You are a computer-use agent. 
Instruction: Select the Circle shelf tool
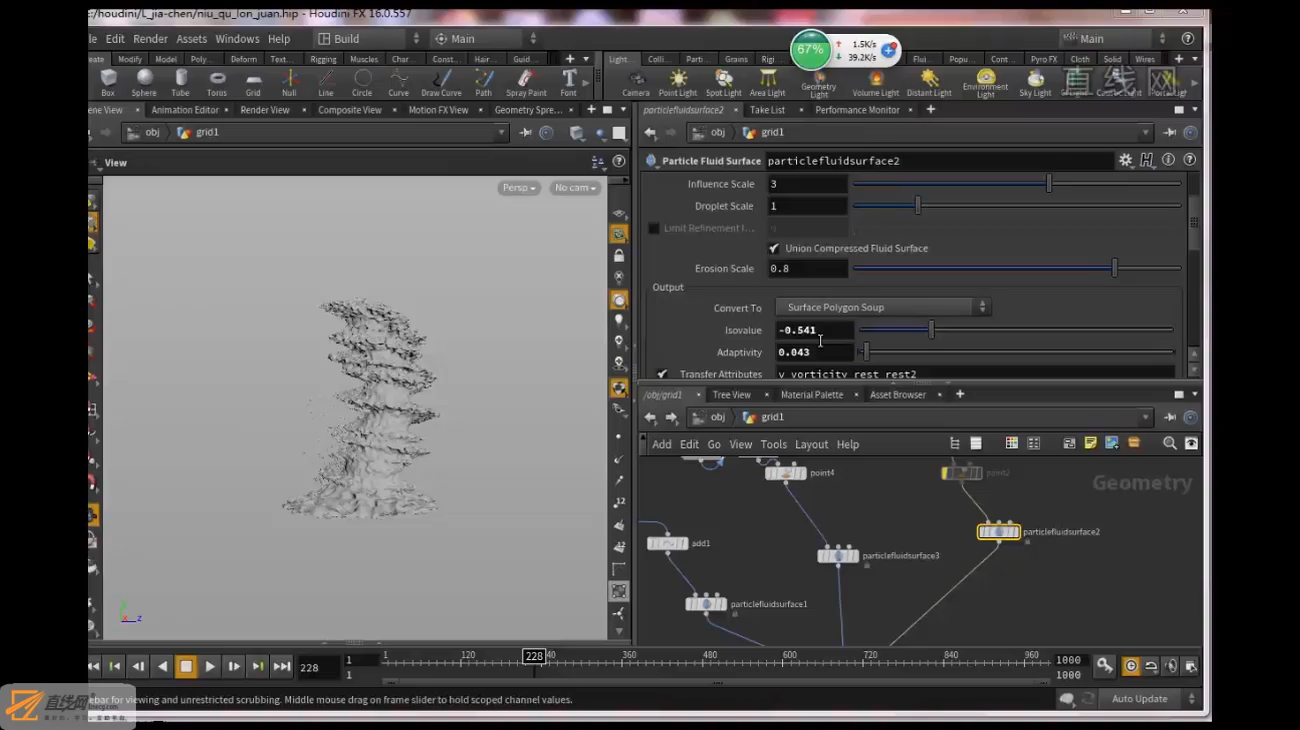click(362, 82)
